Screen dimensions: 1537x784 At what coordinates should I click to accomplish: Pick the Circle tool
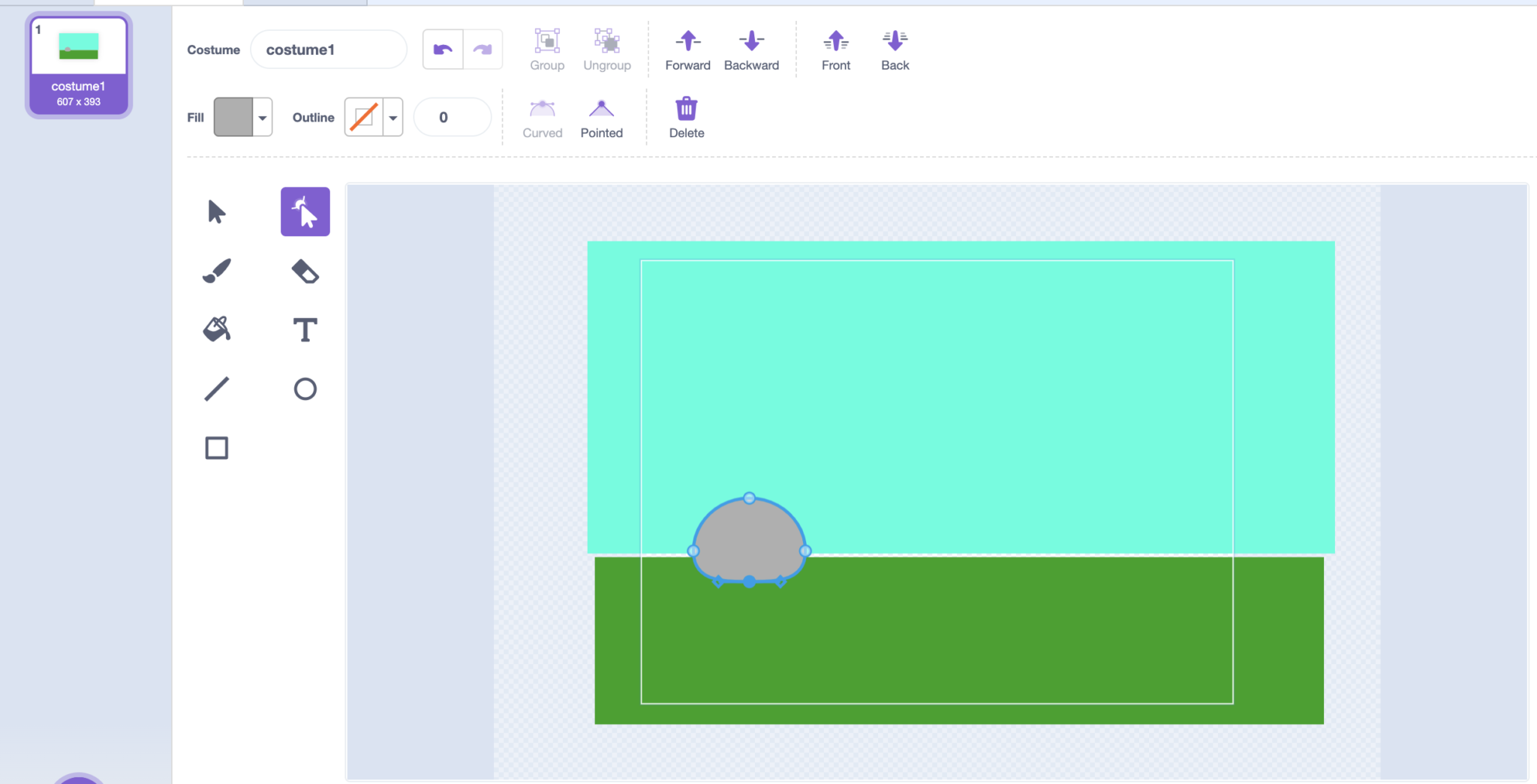click(305, 389)
